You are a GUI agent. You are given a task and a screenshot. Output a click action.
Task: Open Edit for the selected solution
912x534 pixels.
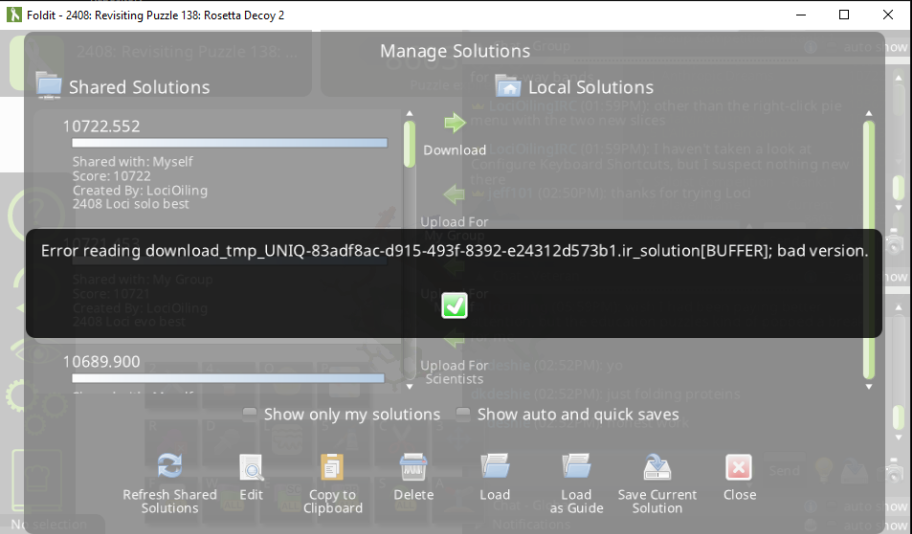pos(251,467)
